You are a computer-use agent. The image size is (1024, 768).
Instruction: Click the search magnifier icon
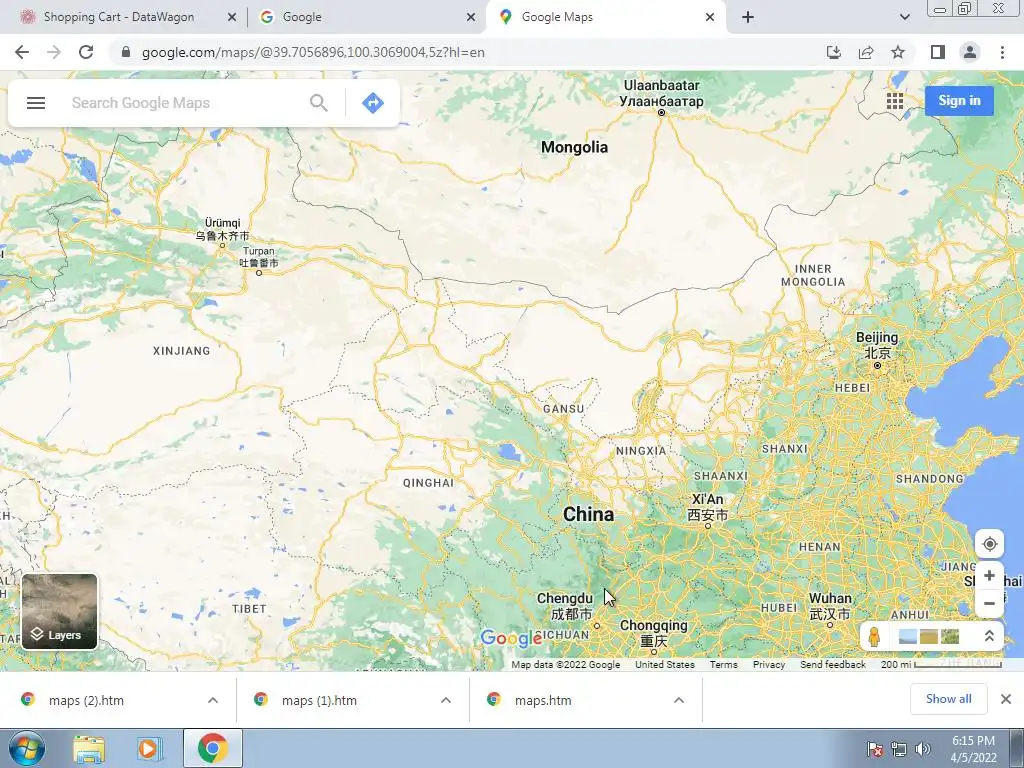[319, 103]
